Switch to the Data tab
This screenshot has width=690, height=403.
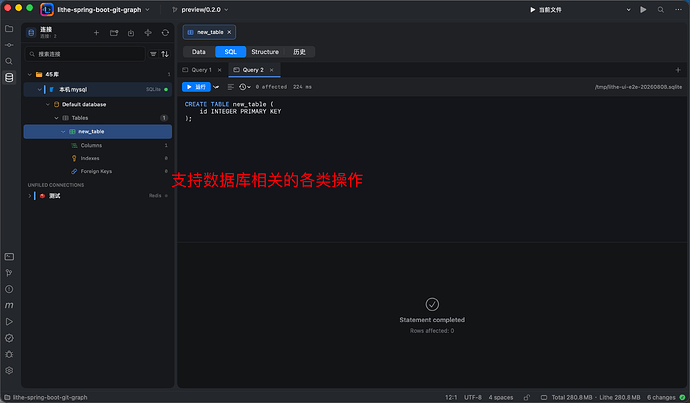click(198, 52)
